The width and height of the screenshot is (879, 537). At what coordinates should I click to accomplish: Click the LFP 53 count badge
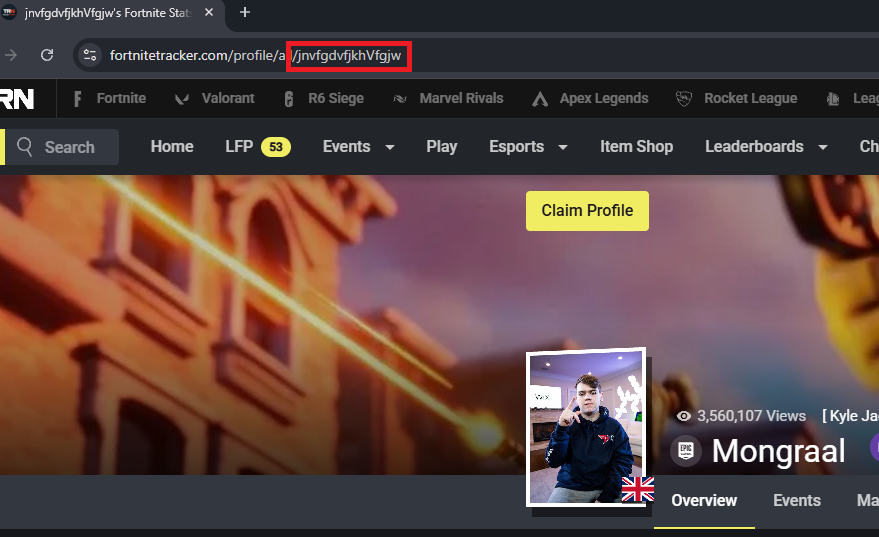276,147
